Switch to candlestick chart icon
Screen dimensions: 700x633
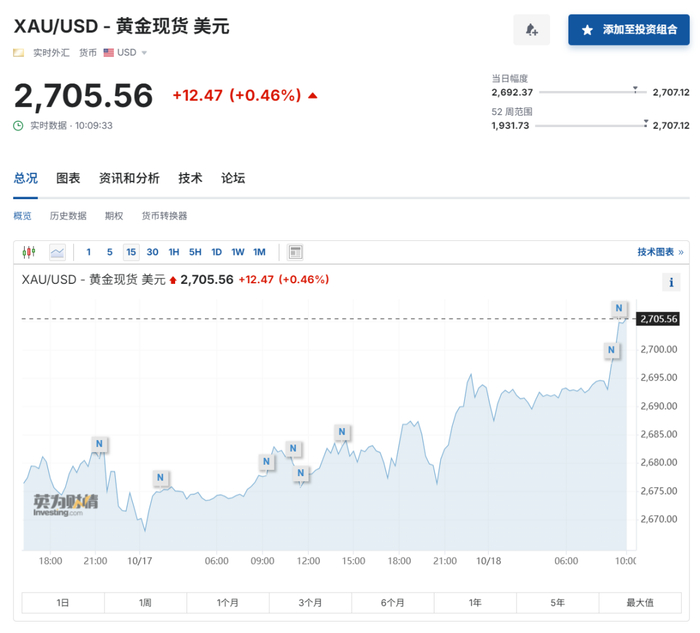point(29,252)
